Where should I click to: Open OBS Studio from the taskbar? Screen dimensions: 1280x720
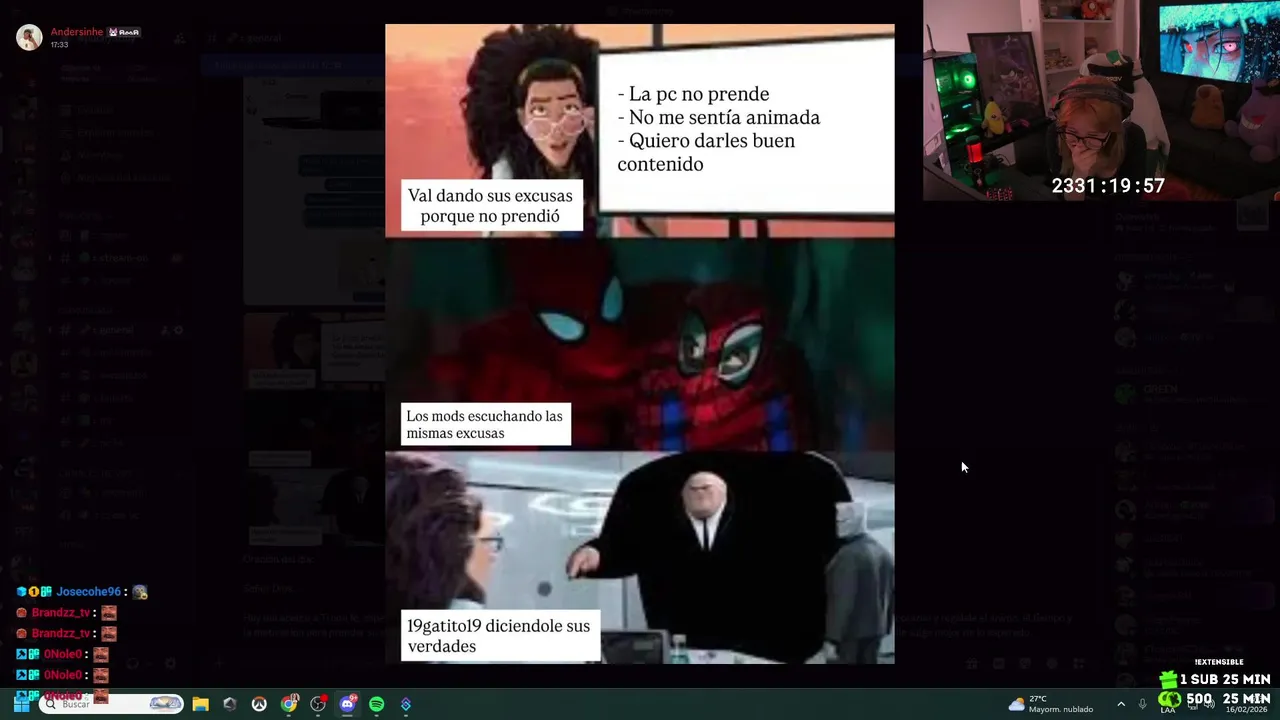(318, 704)
